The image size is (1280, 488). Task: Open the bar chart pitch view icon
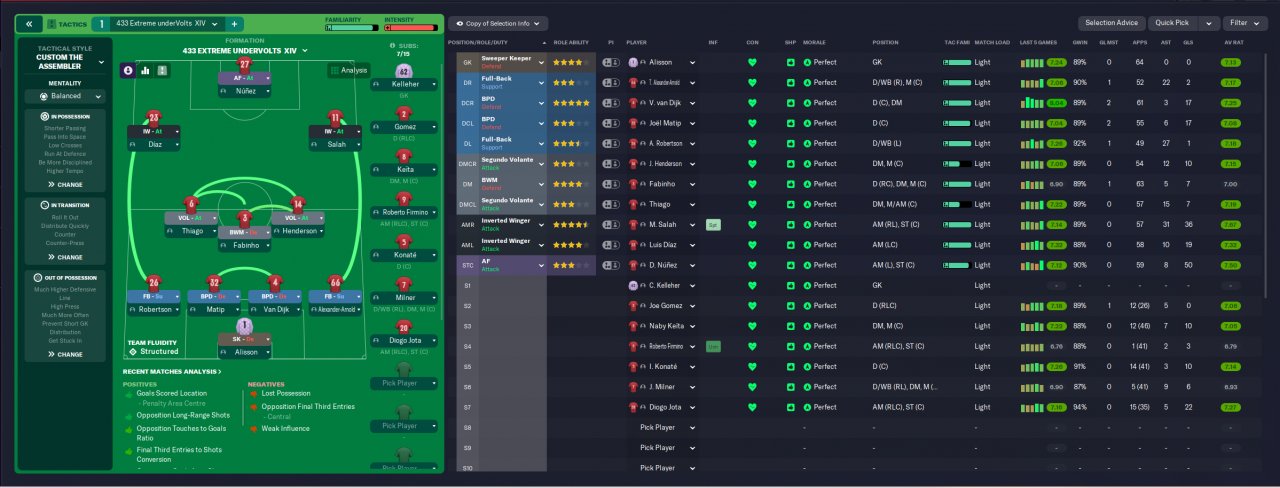coord(145,70)
